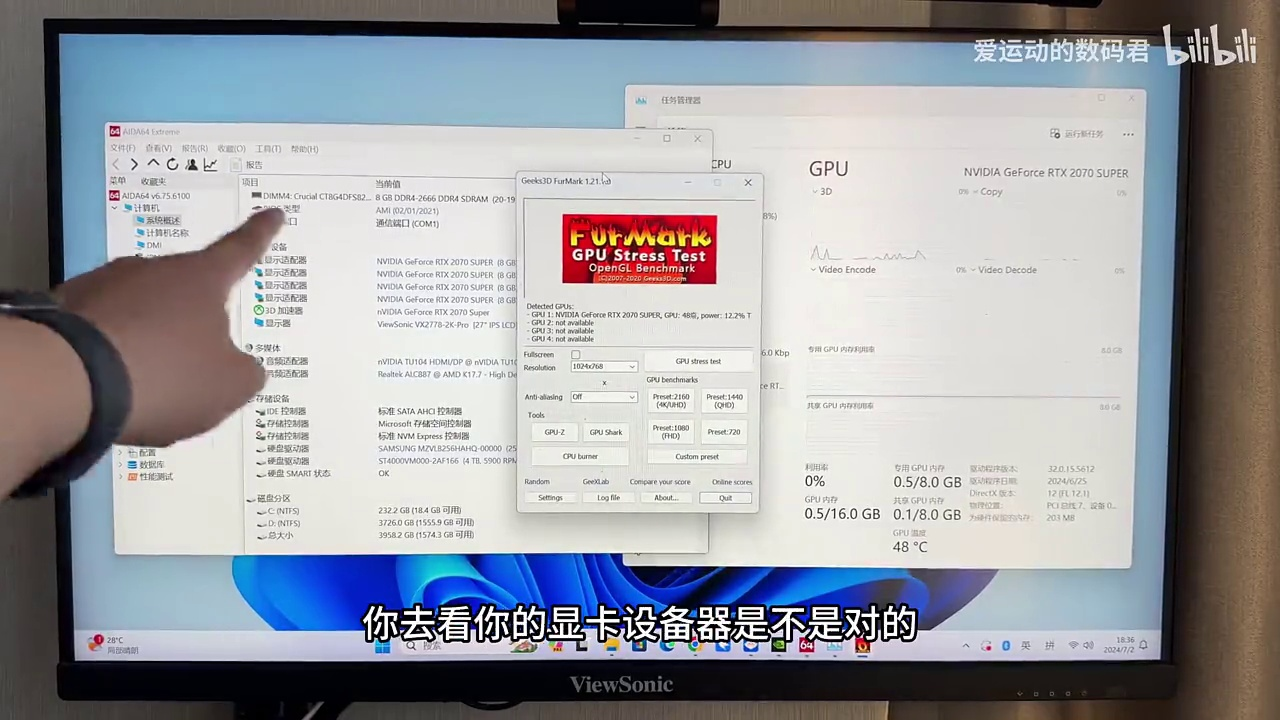Open the Video Decode graph dropdown in Task Manager
The image size is (1280, 720).
point(1002,270)
